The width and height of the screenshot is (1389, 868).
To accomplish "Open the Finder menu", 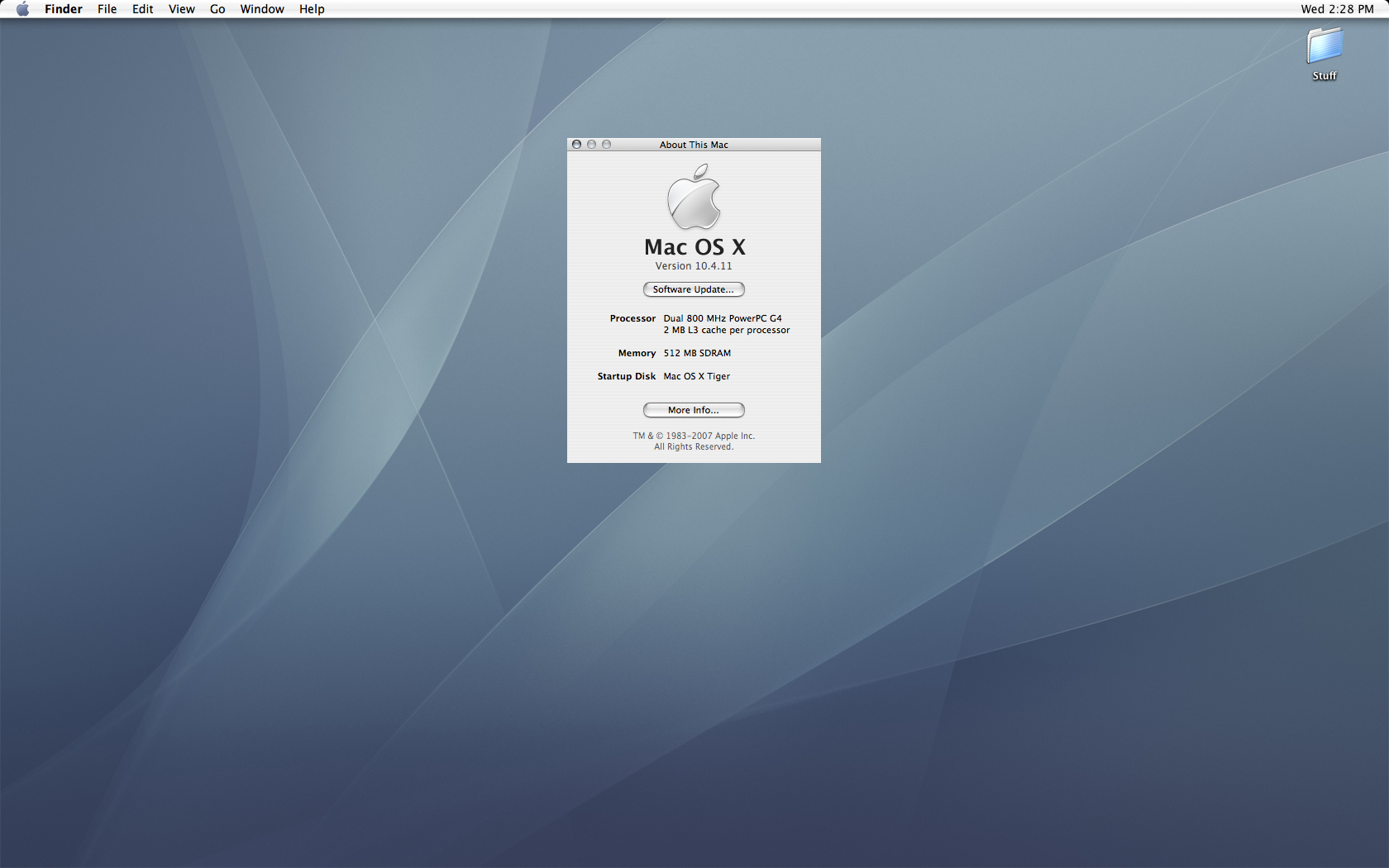I will coord(64,9).
